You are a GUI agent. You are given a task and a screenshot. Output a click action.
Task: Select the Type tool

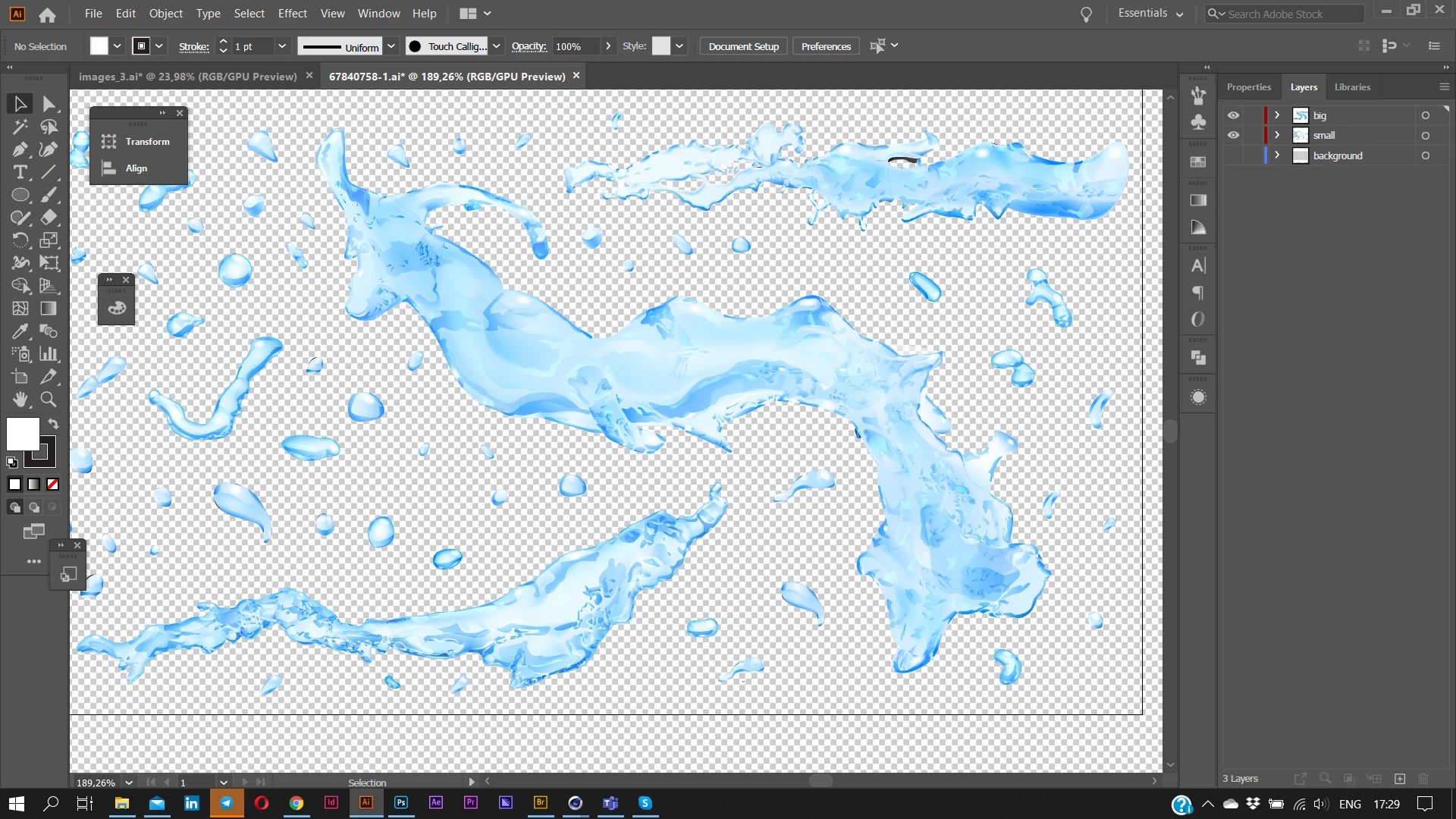[x=20, y=172]
